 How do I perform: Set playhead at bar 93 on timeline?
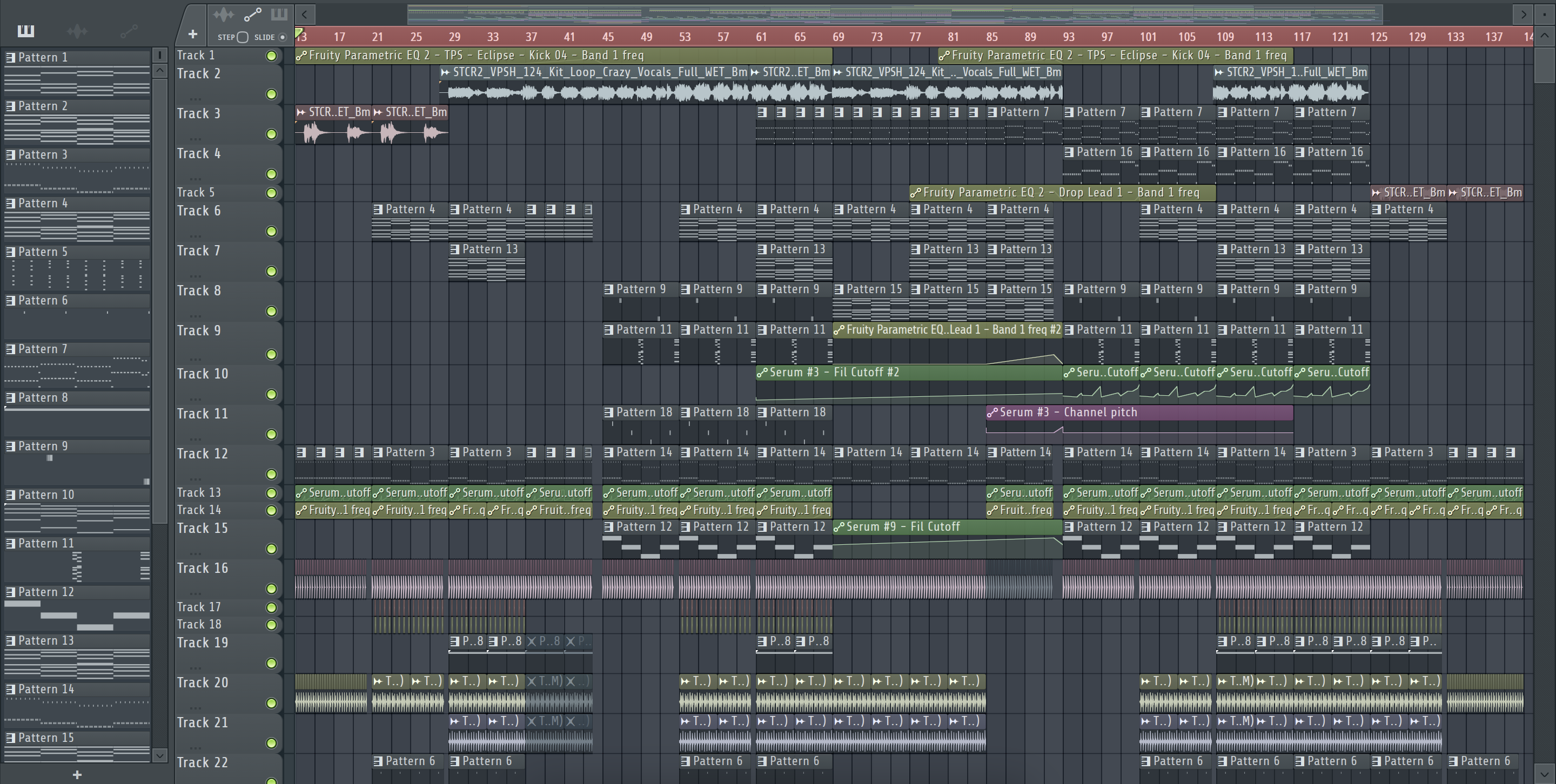(x=1069, y=37)
